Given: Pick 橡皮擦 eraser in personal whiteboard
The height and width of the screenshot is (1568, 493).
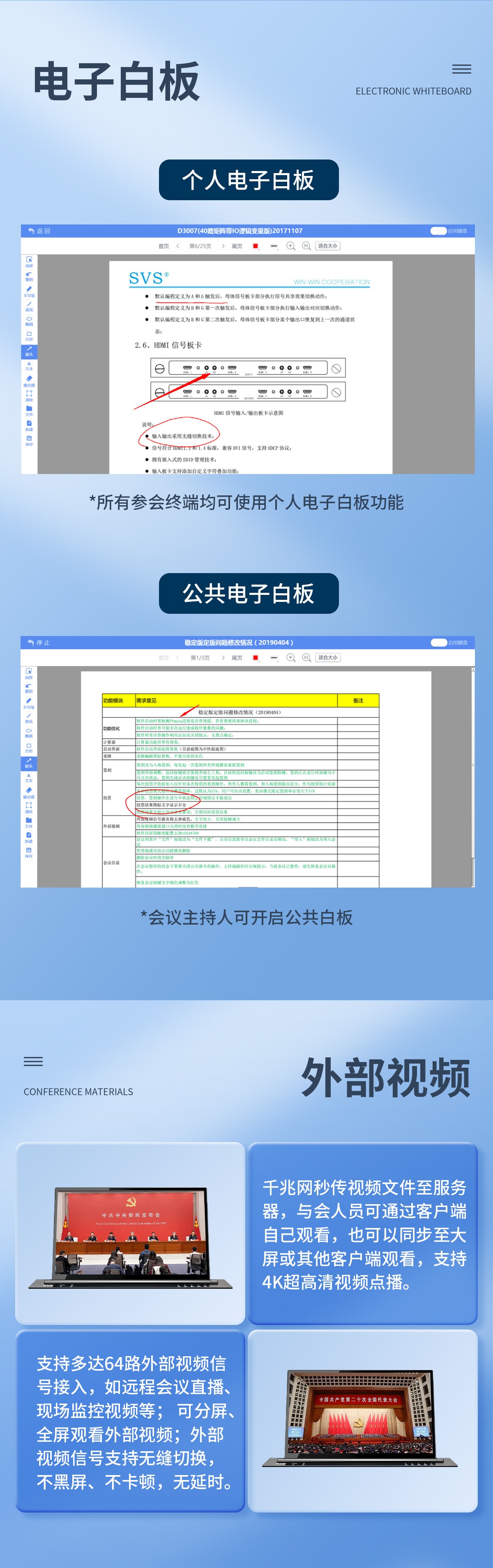Looking at the screenshot, I should pos(29,381).
